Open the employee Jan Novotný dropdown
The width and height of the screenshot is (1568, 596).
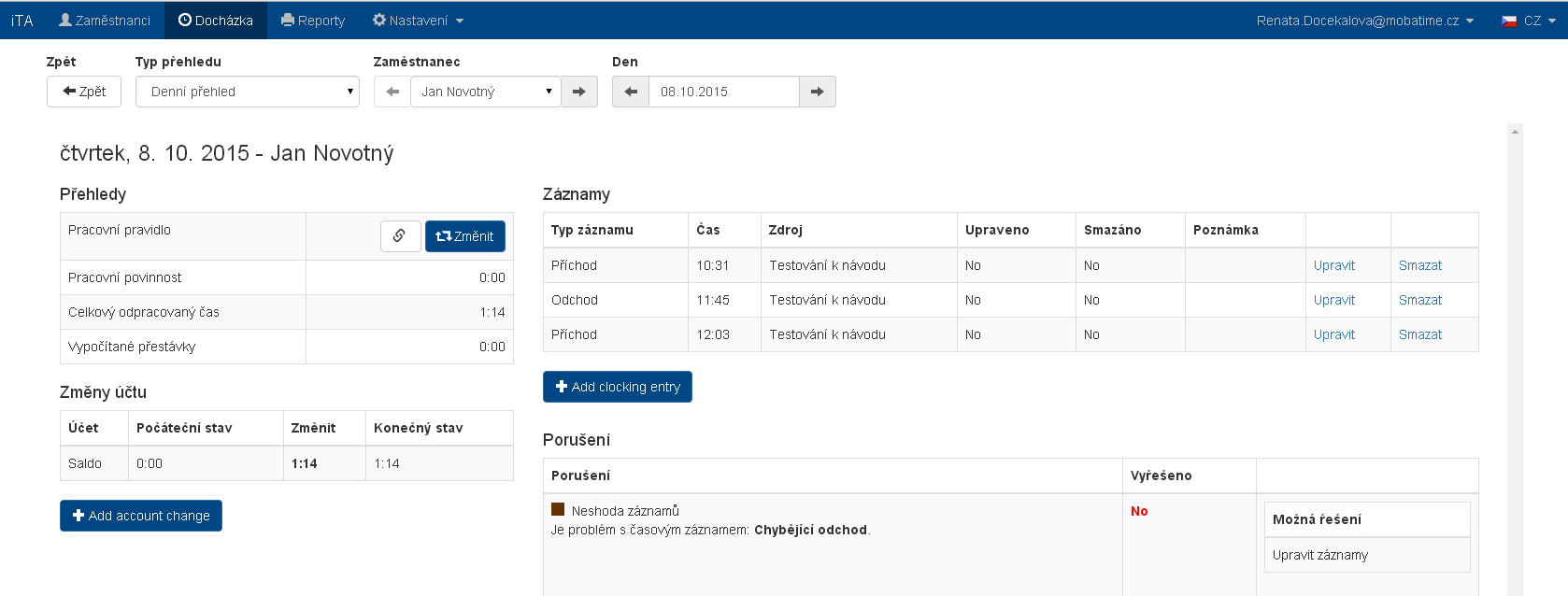coord(485,92)
